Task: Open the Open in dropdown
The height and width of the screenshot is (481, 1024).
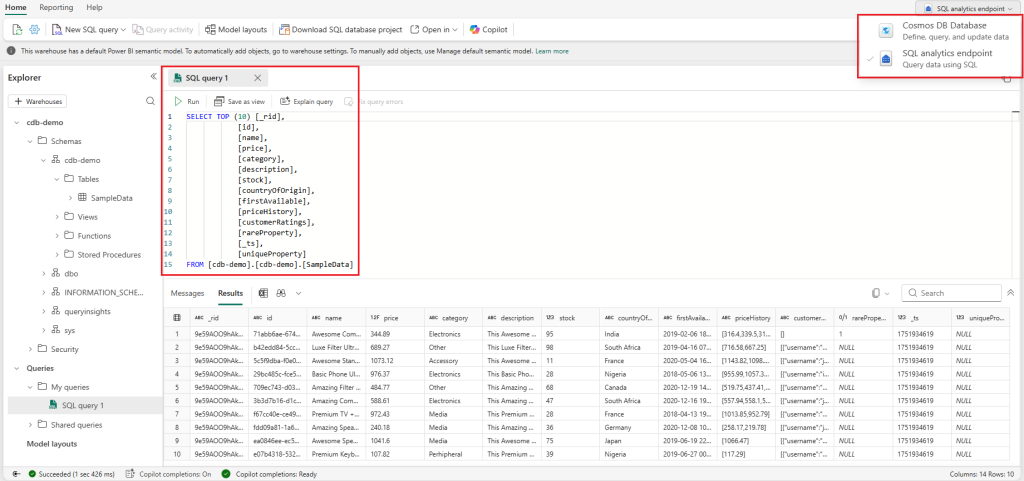Action: pyautogui.click(x=436, y=29)
